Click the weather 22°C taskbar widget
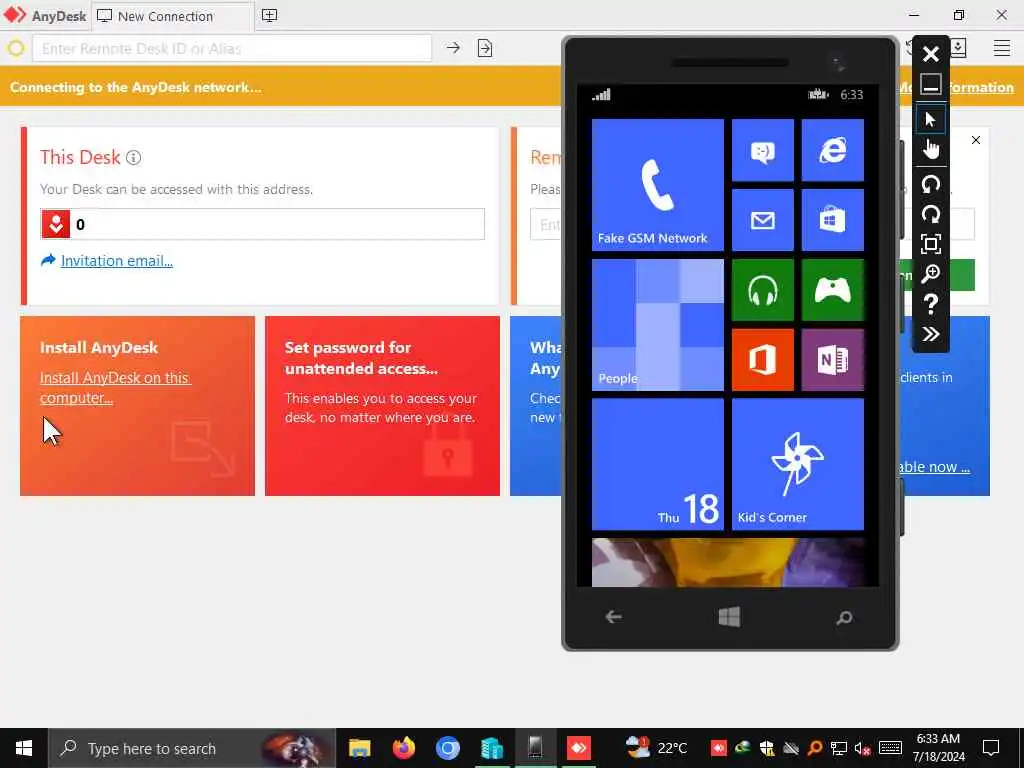This screenshot has height=768, width=1024. click(656, 748)
